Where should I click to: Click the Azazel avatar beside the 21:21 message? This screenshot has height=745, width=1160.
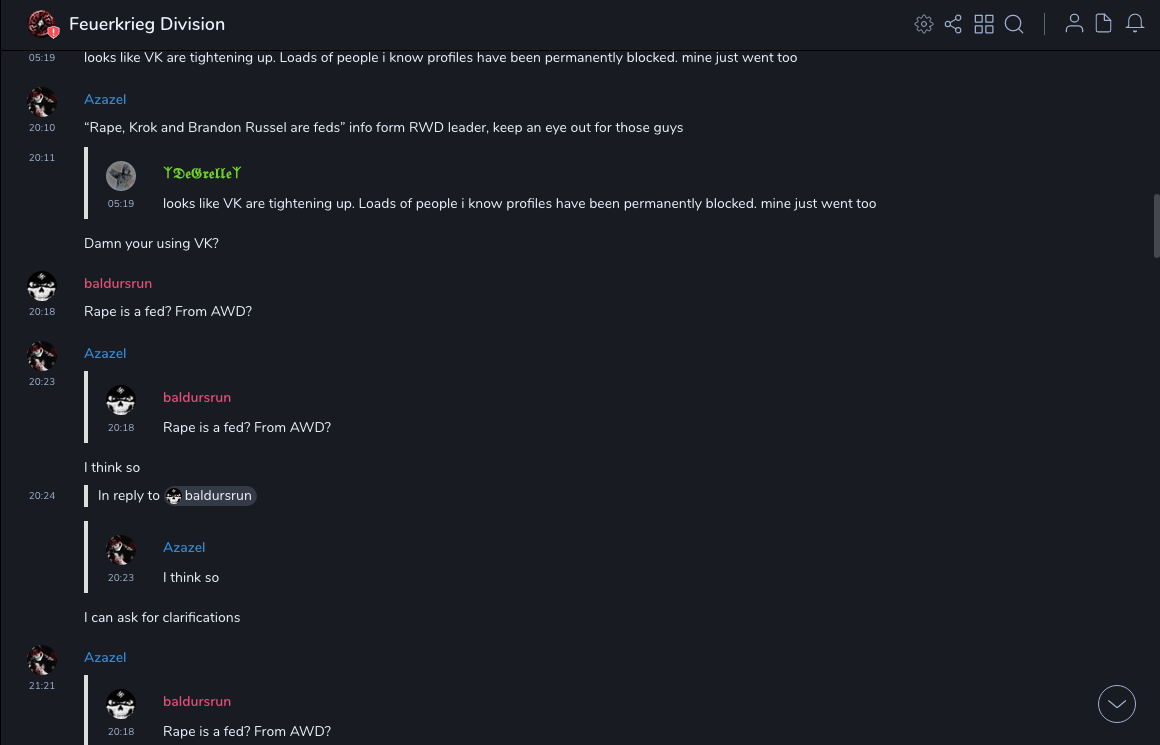point(42,660)
